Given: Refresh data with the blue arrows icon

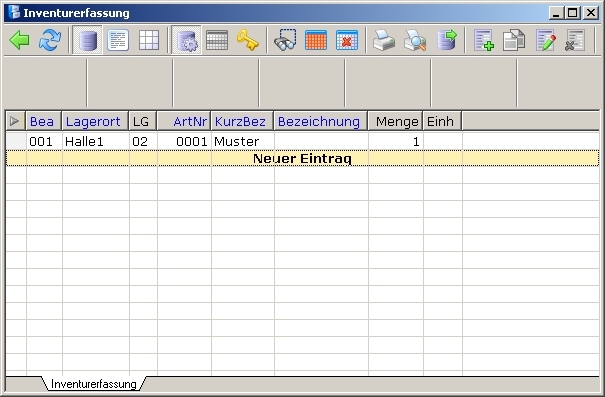Looking at the screenshot, I should coord(50,40).
